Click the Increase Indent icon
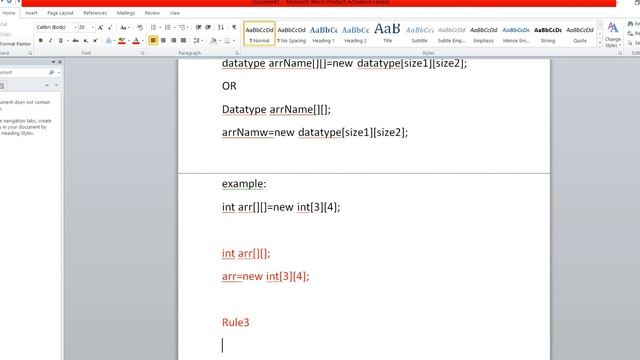 [208, 27]
